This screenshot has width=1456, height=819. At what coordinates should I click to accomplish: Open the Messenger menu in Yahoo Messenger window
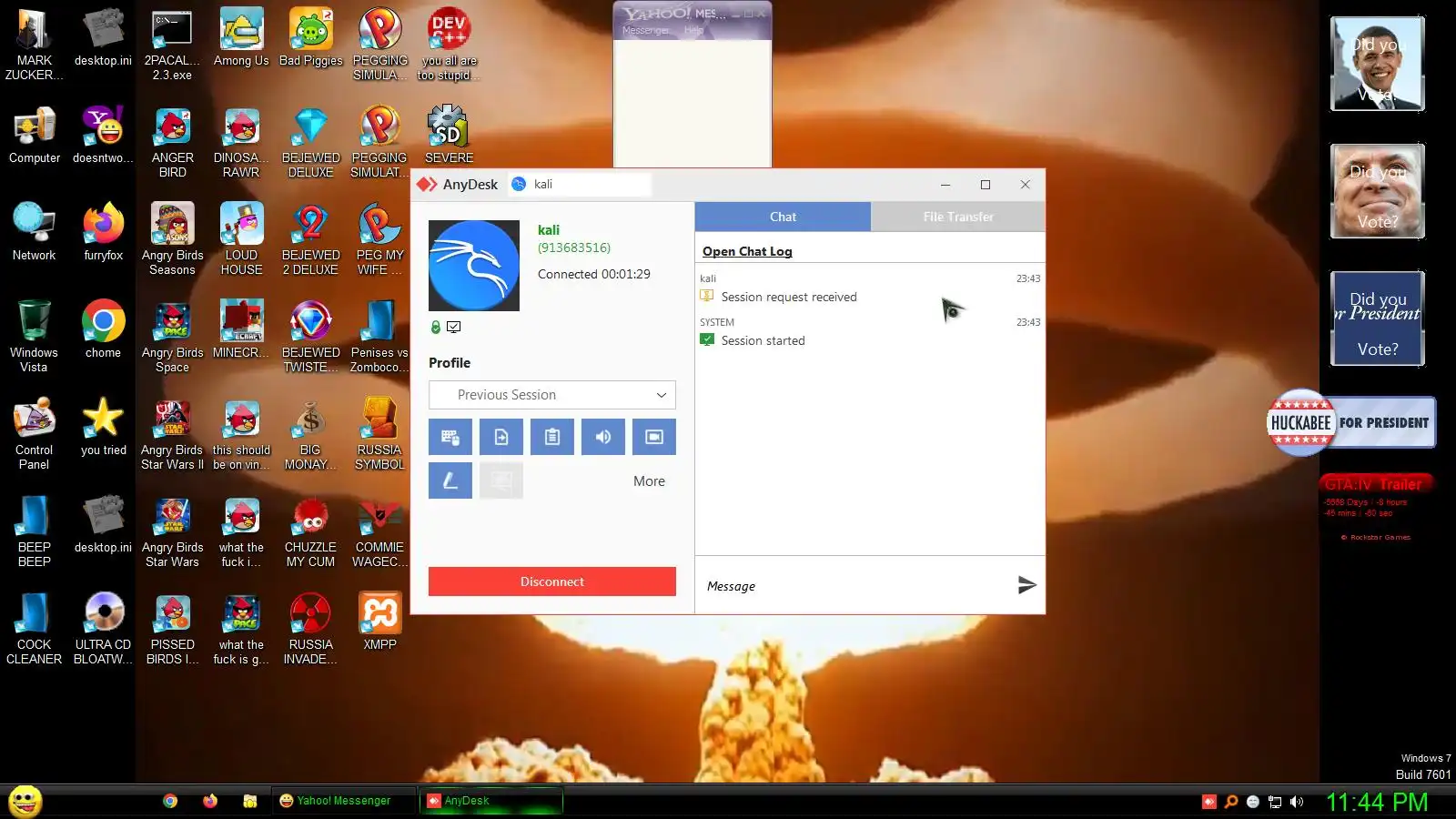click(645, 30)
